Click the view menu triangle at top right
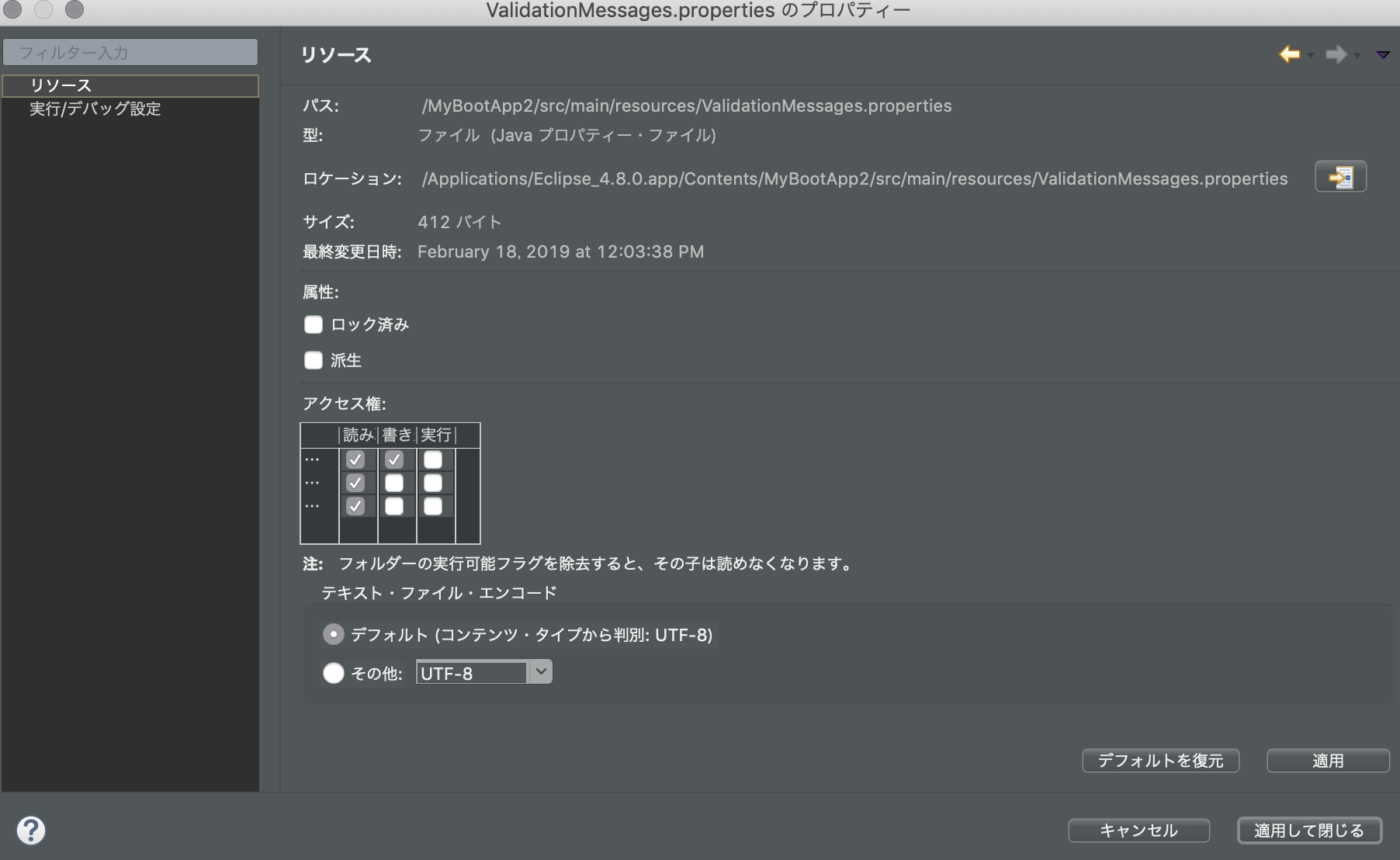Viewport: 1400px width, 860px height. pos(1382,54)
